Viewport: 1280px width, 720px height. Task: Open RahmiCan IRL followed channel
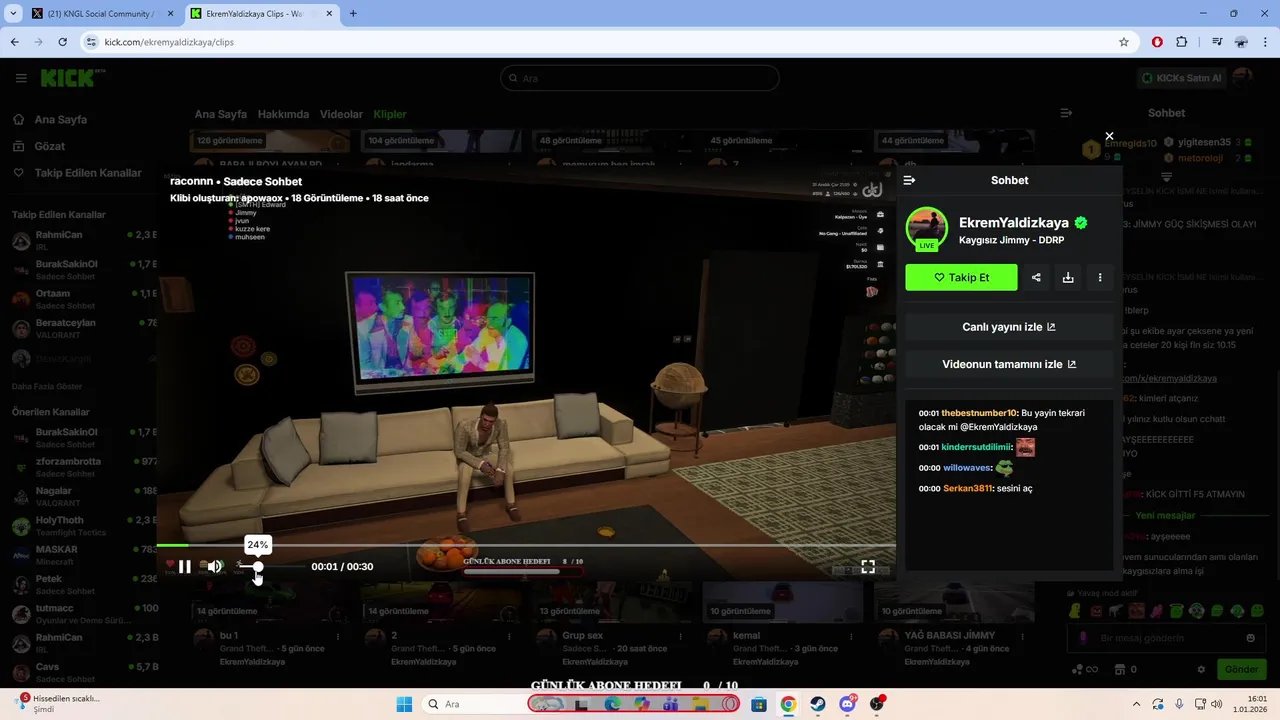pyautogui.click(x=84, y=240)
